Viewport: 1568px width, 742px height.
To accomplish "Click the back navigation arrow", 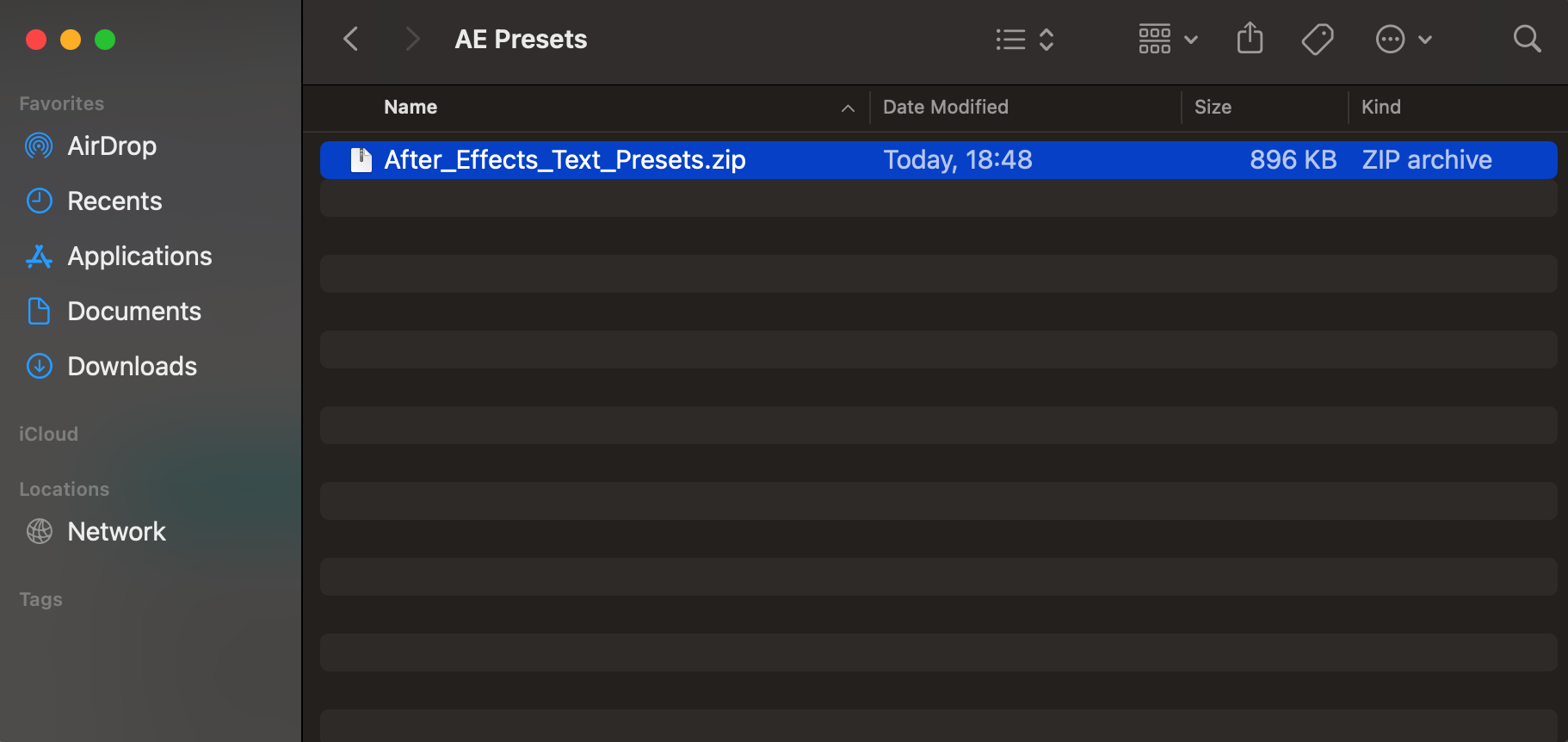I will pyautogui.click(x=350, y=39).
